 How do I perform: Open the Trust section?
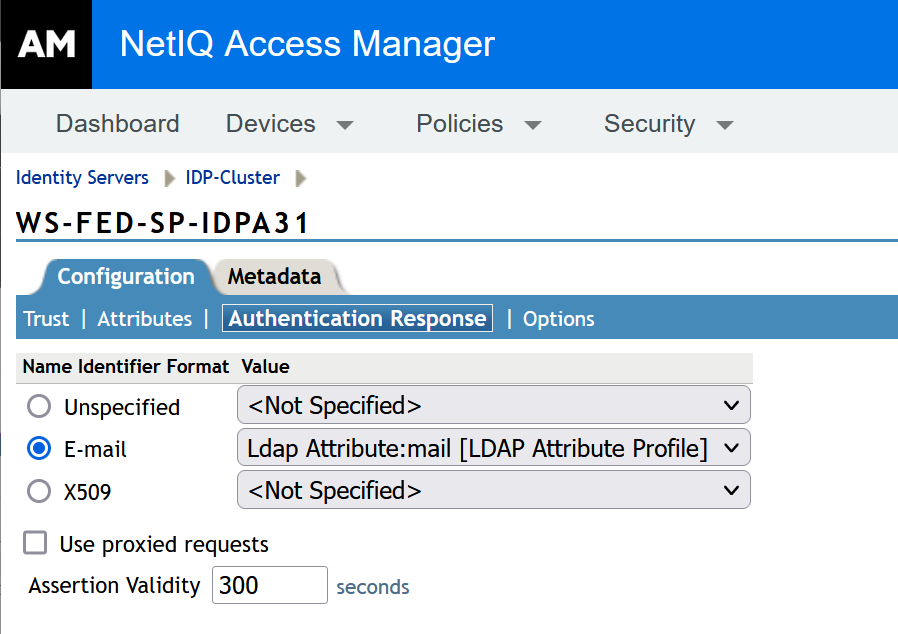point(46,318)
